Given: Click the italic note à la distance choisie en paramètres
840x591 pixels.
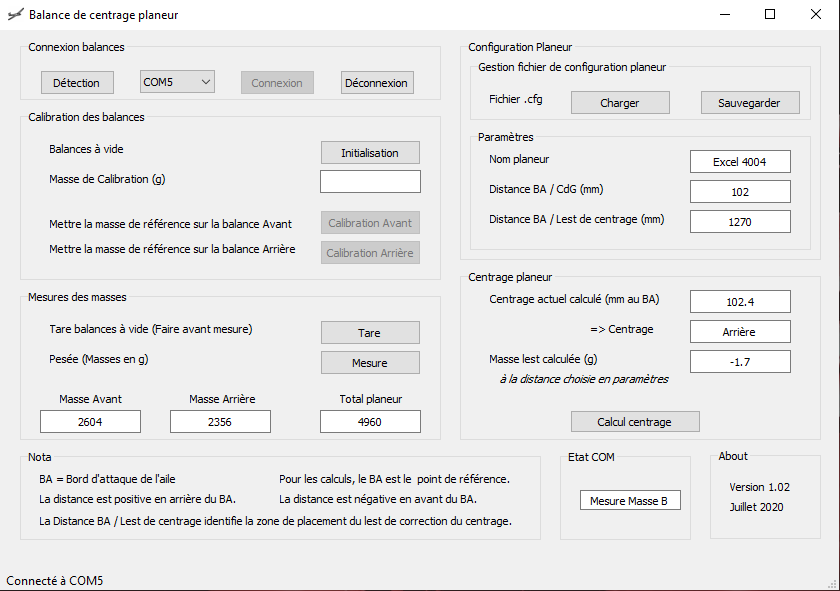Looking at the screenshot, I should [x=583, y=379].
